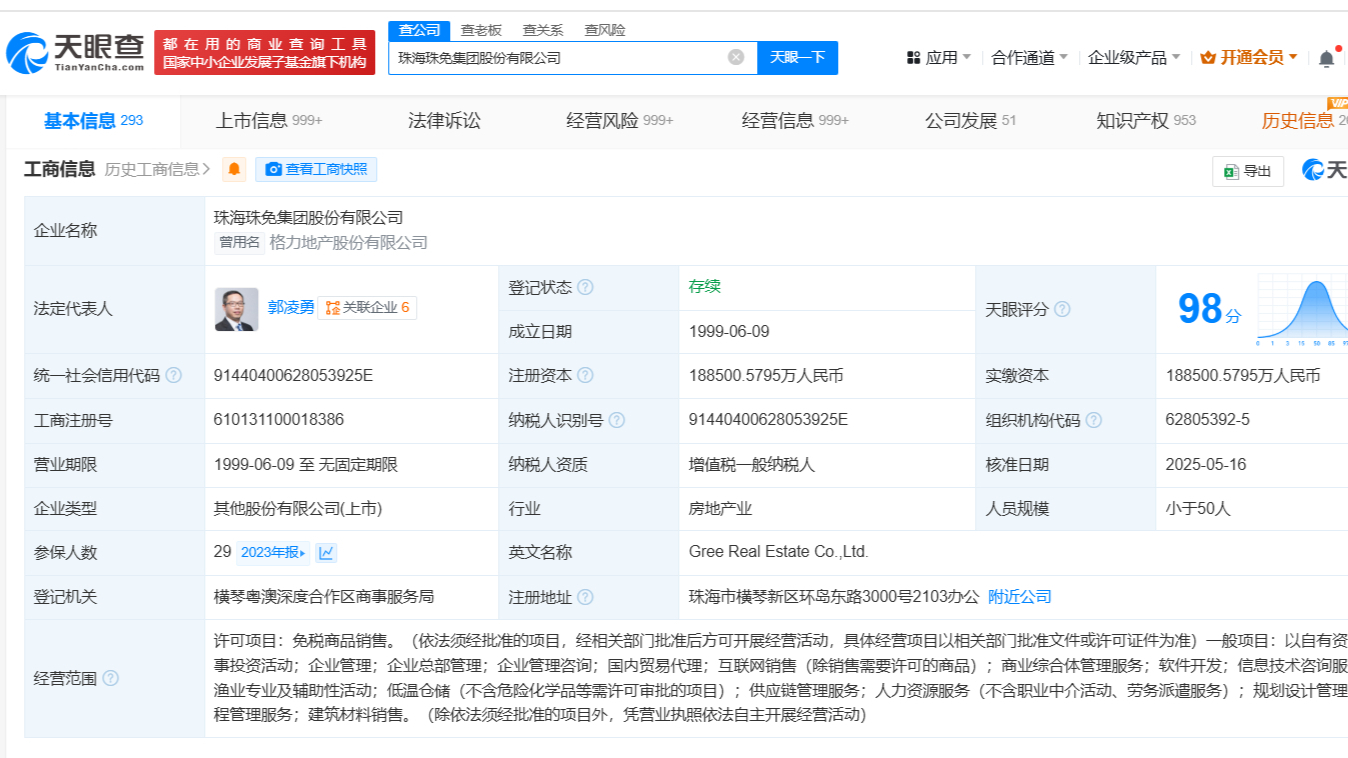Expand the 应用 dropdown menu
The height and width of the screenshot is (758, 1348).
pos(939,58)
